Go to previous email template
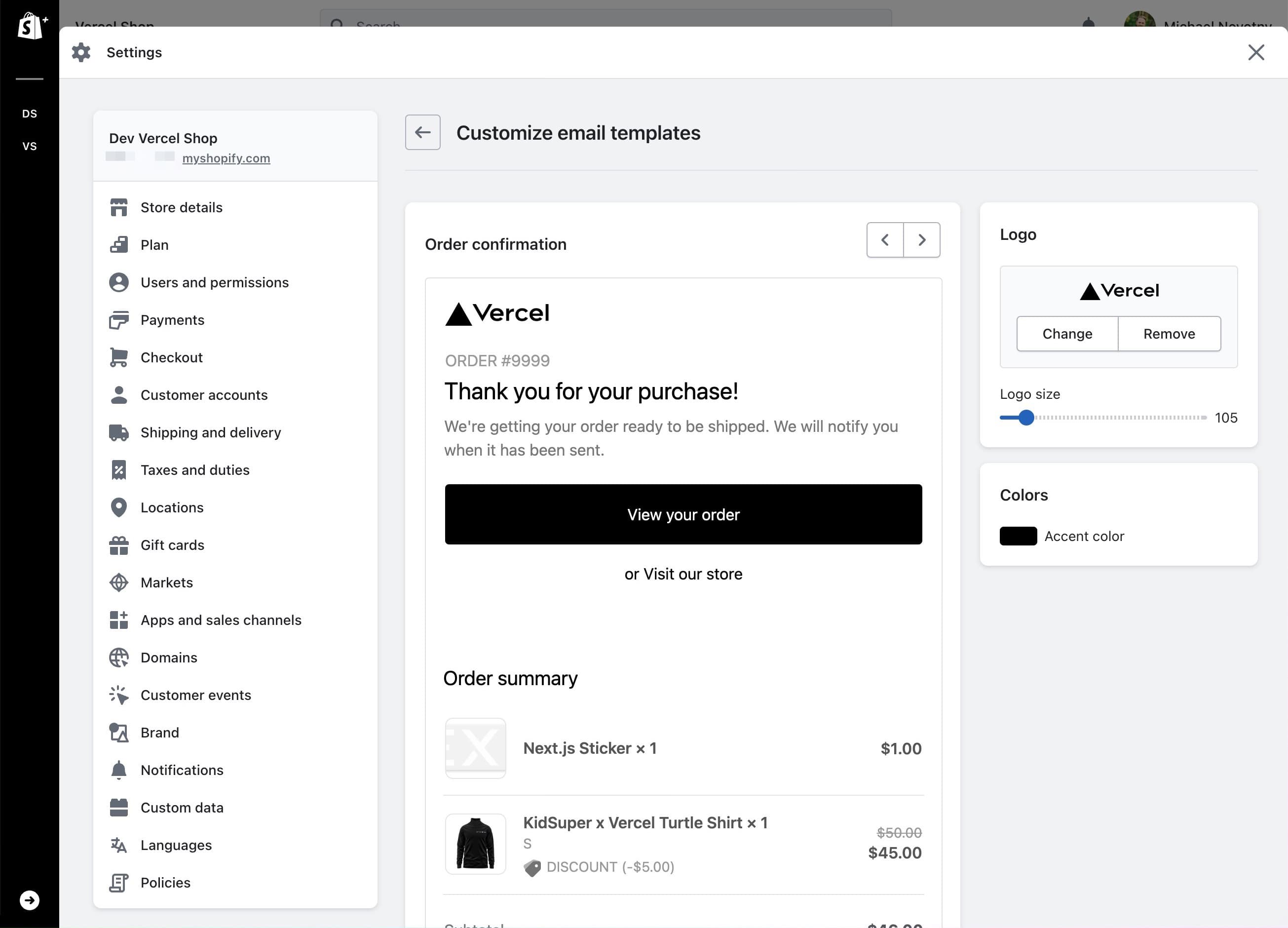The image size is (1288, 928). pos(885,240)
